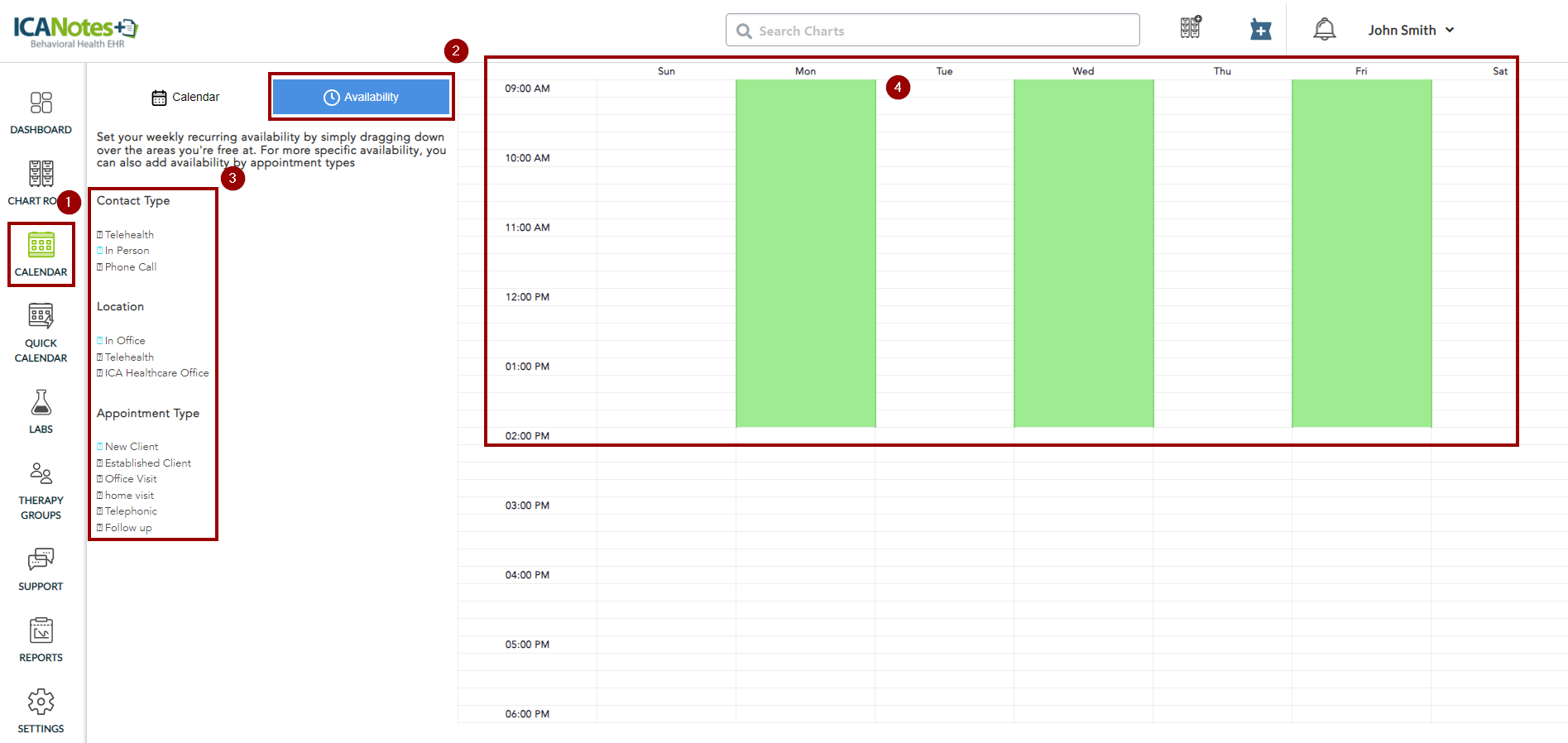Open the Dashboard from the sidebar
Viewport: 1568px width, 743px height.
41,112
